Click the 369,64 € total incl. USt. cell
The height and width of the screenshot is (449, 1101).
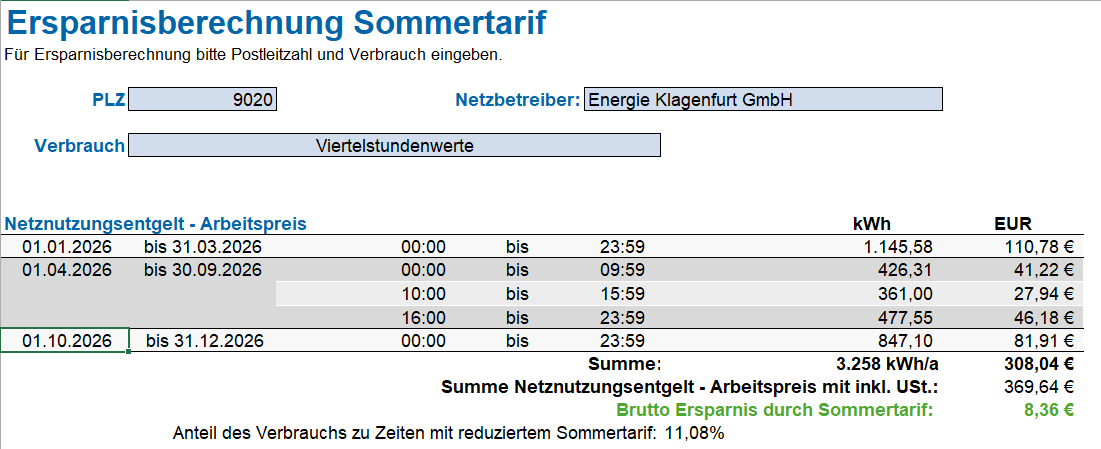click(x=1039, y=386)
